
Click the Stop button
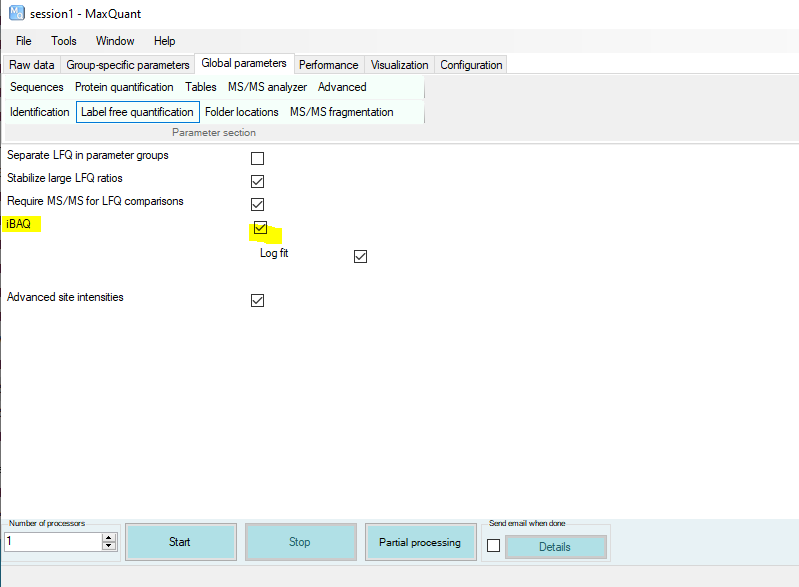[301, 542]
